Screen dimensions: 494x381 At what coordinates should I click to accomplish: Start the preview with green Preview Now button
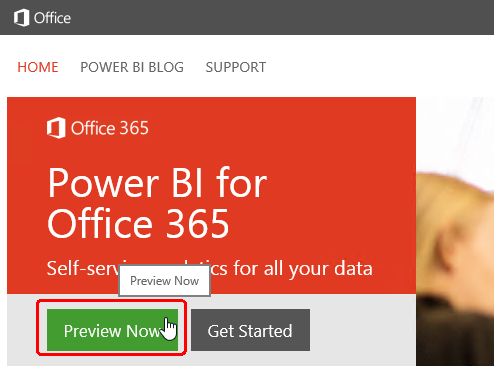tap(112, 330)
